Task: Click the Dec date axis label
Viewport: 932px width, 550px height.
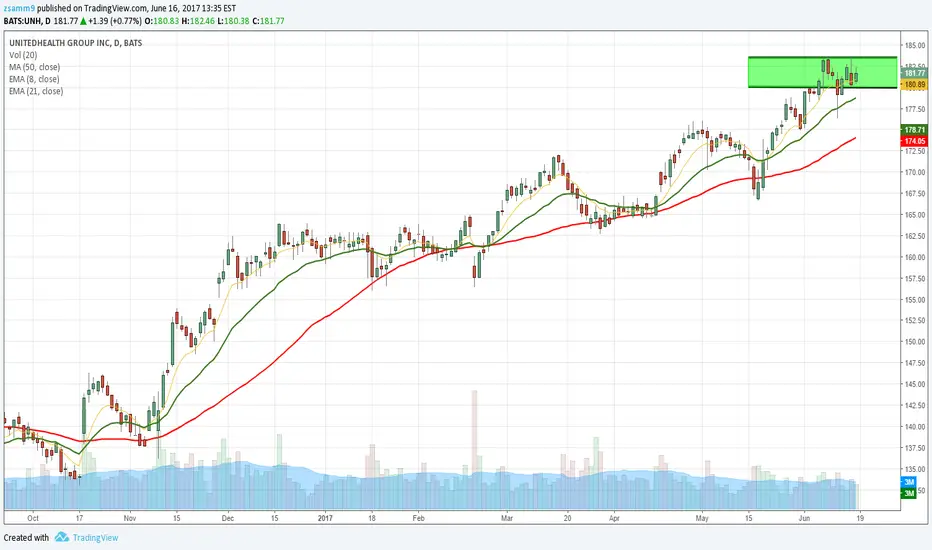Action: (x=228, y=518)
